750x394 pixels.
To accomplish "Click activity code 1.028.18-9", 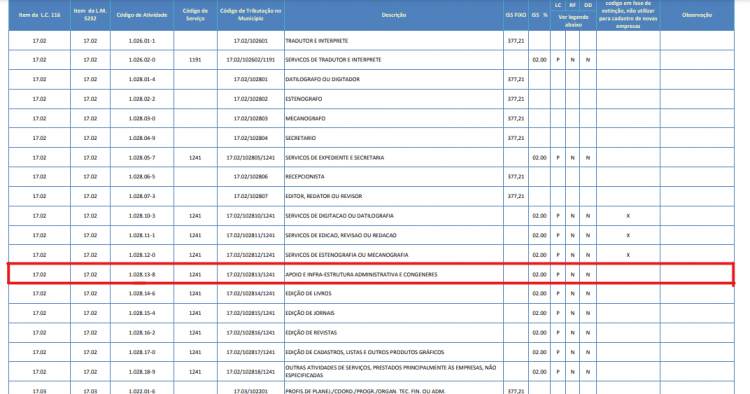I will (142, 372).
